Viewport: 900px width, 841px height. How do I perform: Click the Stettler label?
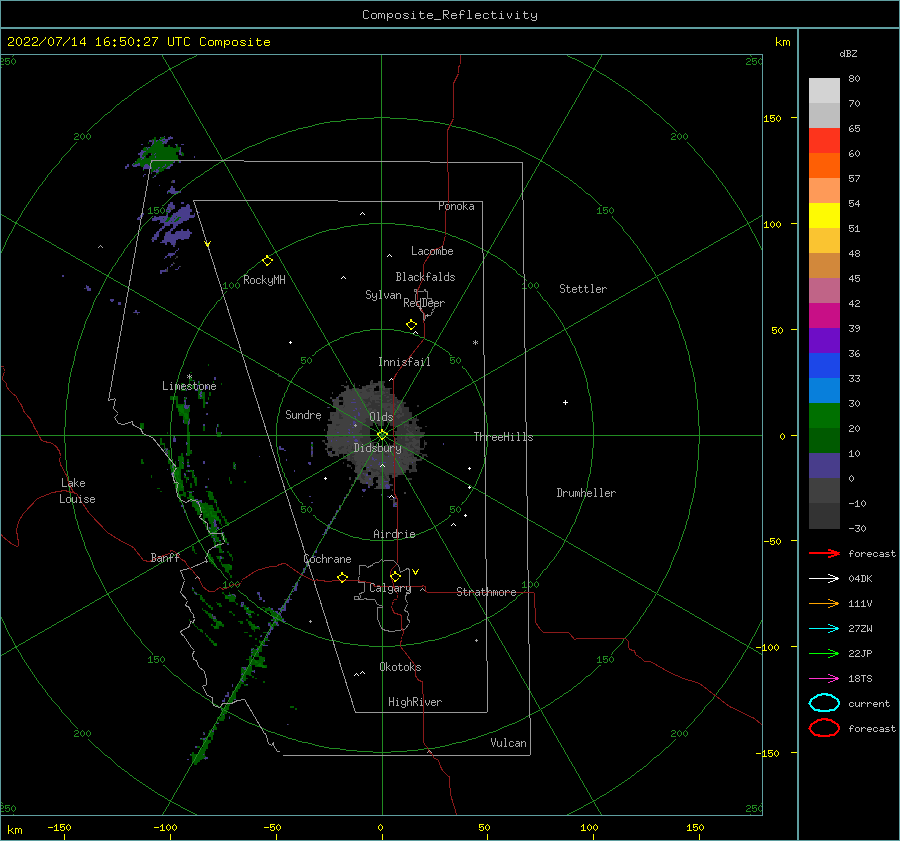coord(583,289)
